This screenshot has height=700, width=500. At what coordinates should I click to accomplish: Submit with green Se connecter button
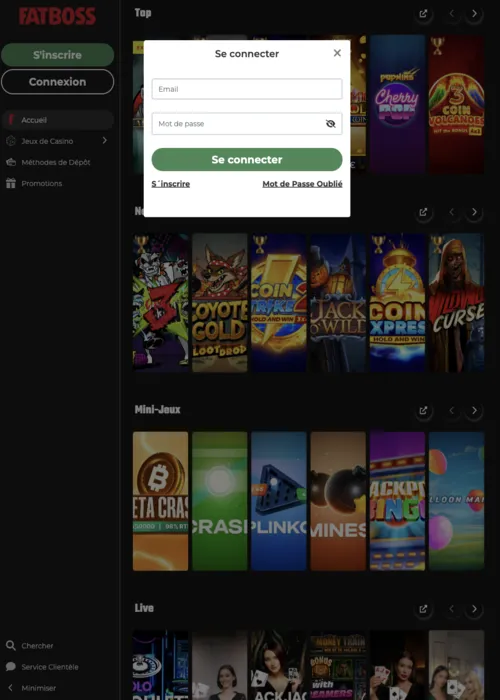coord(247,159)
